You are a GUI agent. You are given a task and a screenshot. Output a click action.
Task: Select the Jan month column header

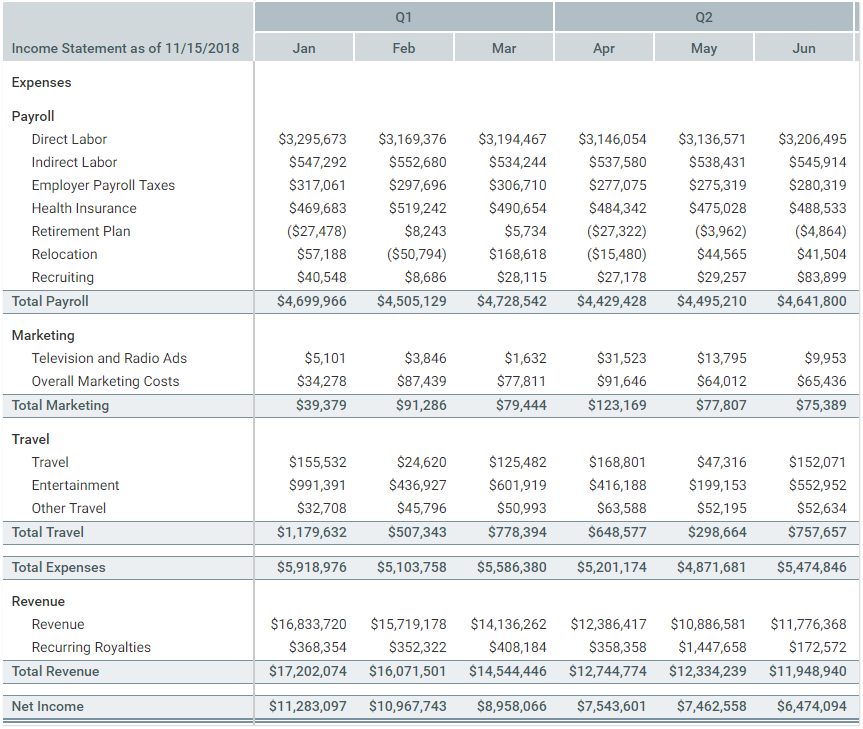pos(304,48)
